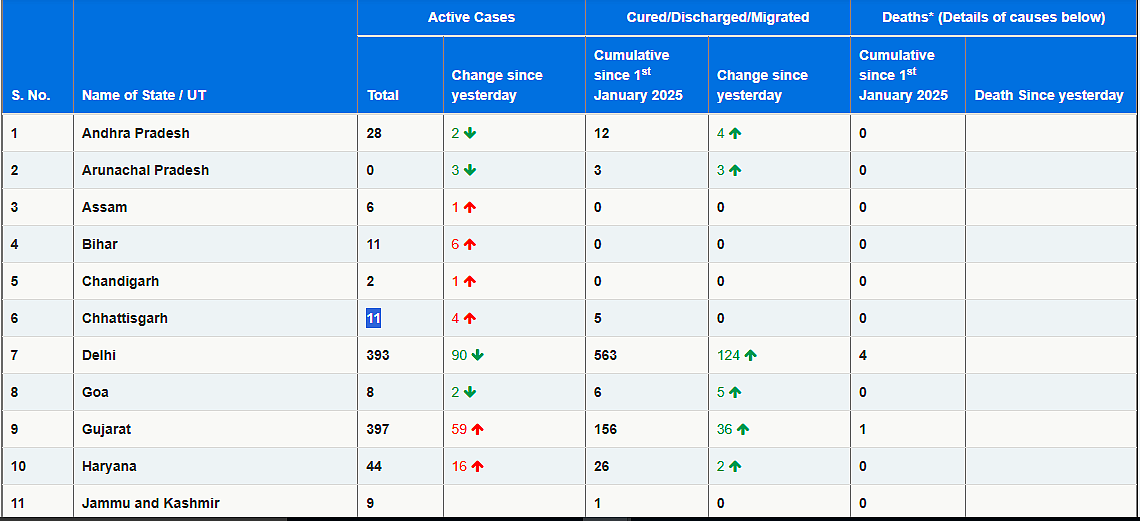Click the red up arrow in the Assam row
1140x521 pixels.
[470, 208]
